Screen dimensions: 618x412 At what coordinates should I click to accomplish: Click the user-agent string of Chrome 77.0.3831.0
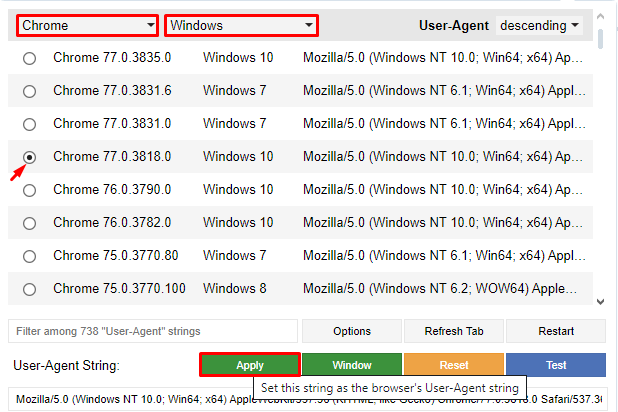[444, 124]
